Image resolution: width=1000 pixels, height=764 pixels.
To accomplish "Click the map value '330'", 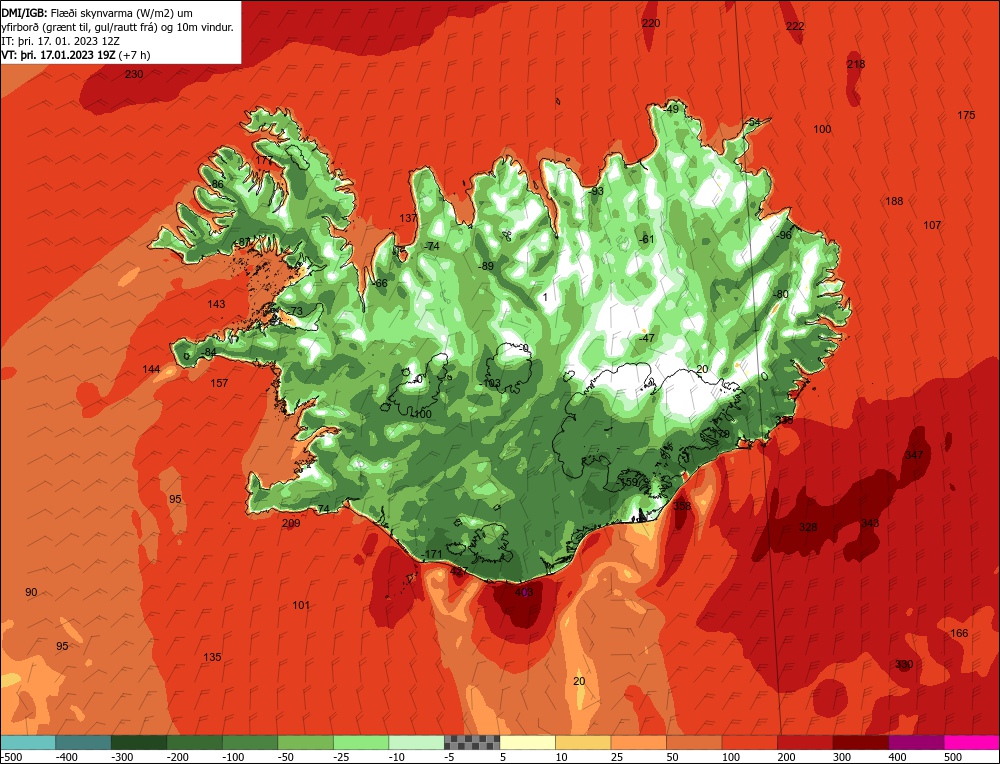I will coord(904,665).
